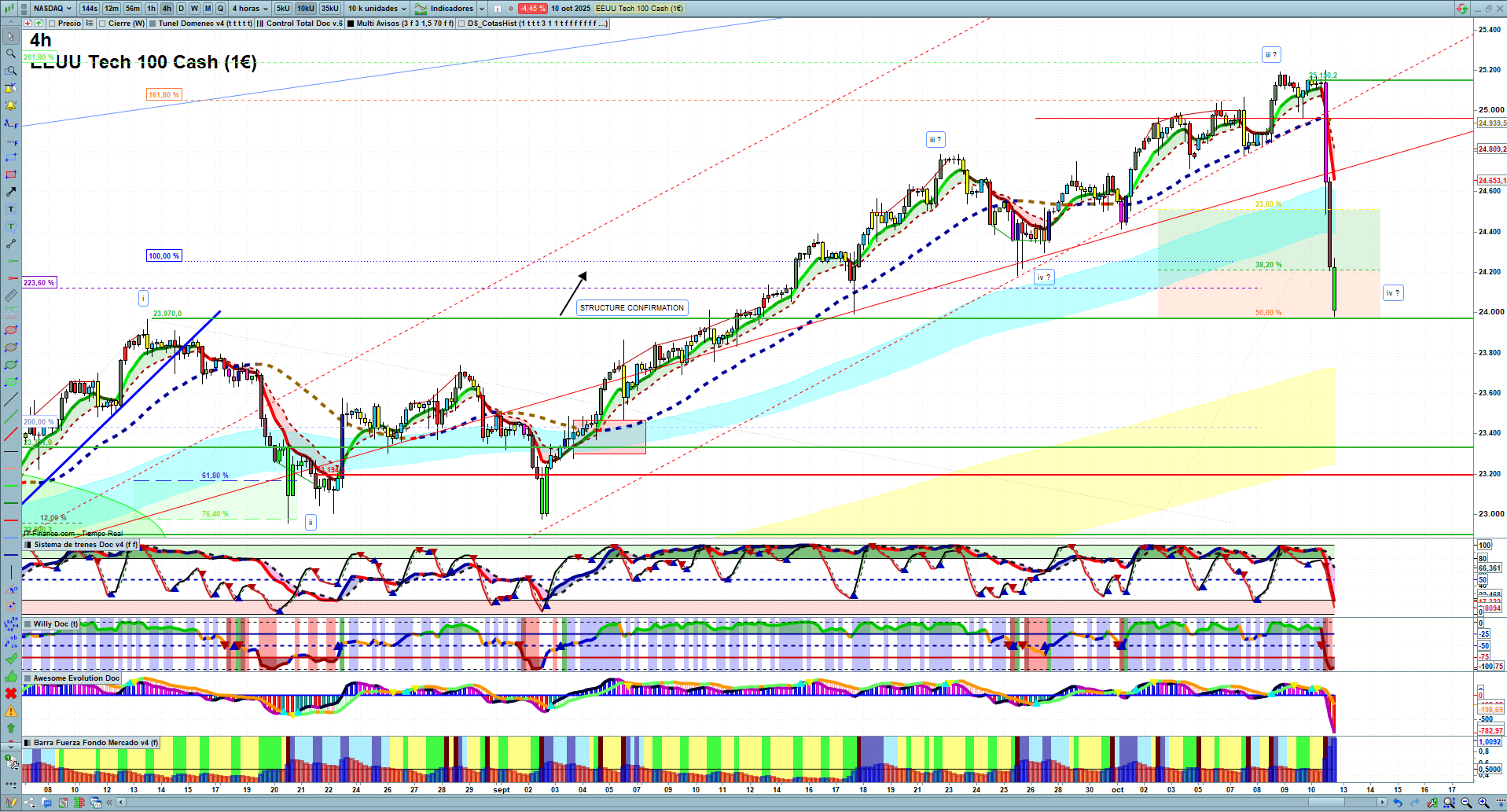1507x812 pixels.
Task: Open the 4 horas timeframe dropdown
Action: [250, 9]
